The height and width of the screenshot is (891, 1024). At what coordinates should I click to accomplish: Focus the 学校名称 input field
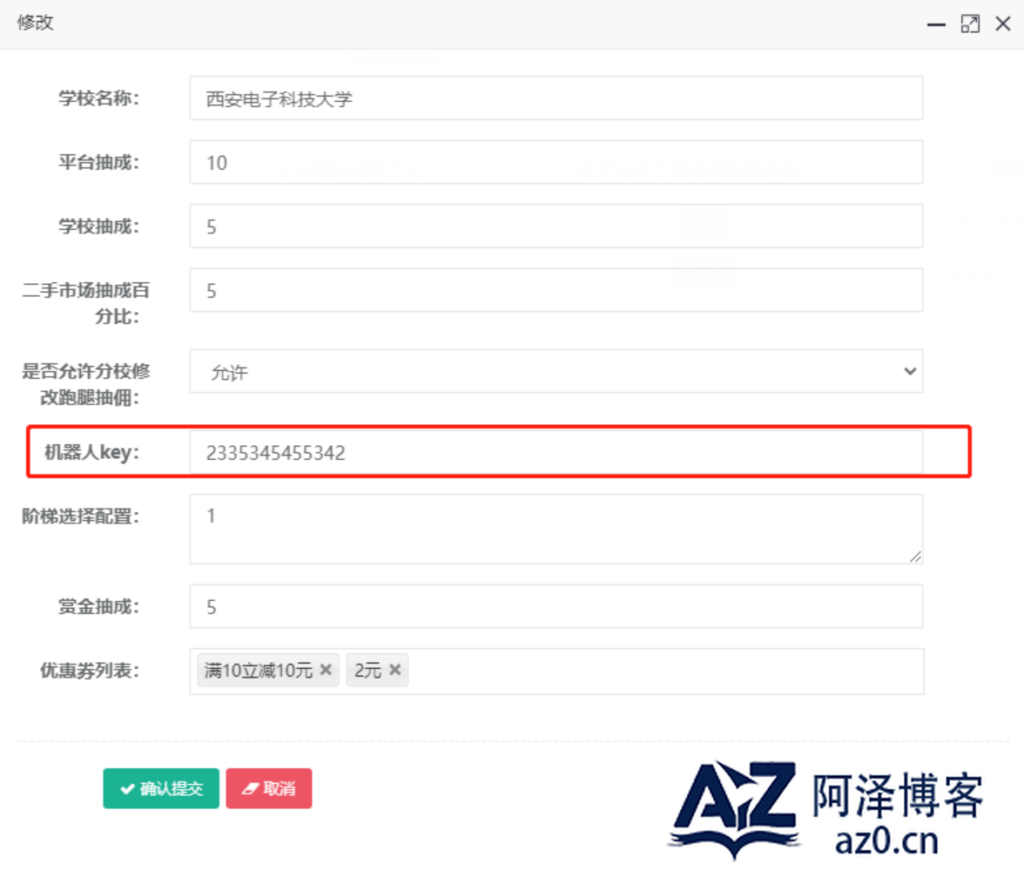(556, 98)
